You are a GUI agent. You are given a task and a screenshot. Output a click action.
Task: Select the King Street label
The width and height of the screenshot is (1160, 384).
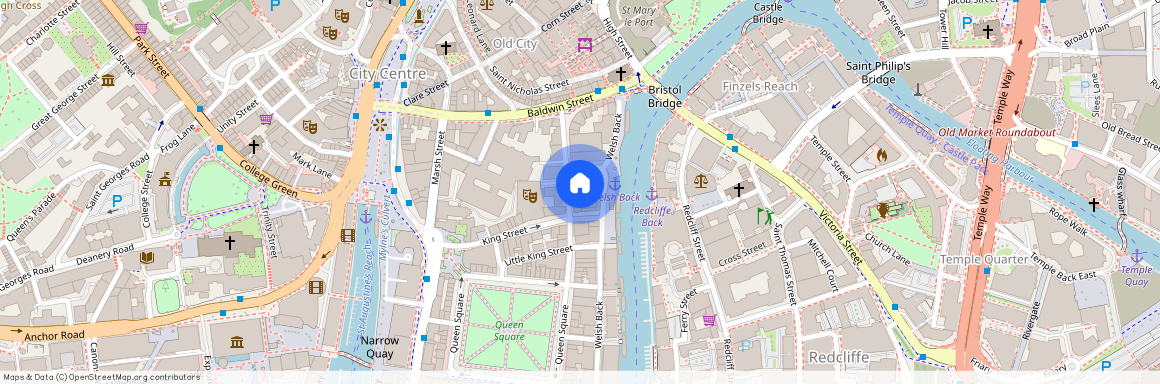tap(504, 236)
